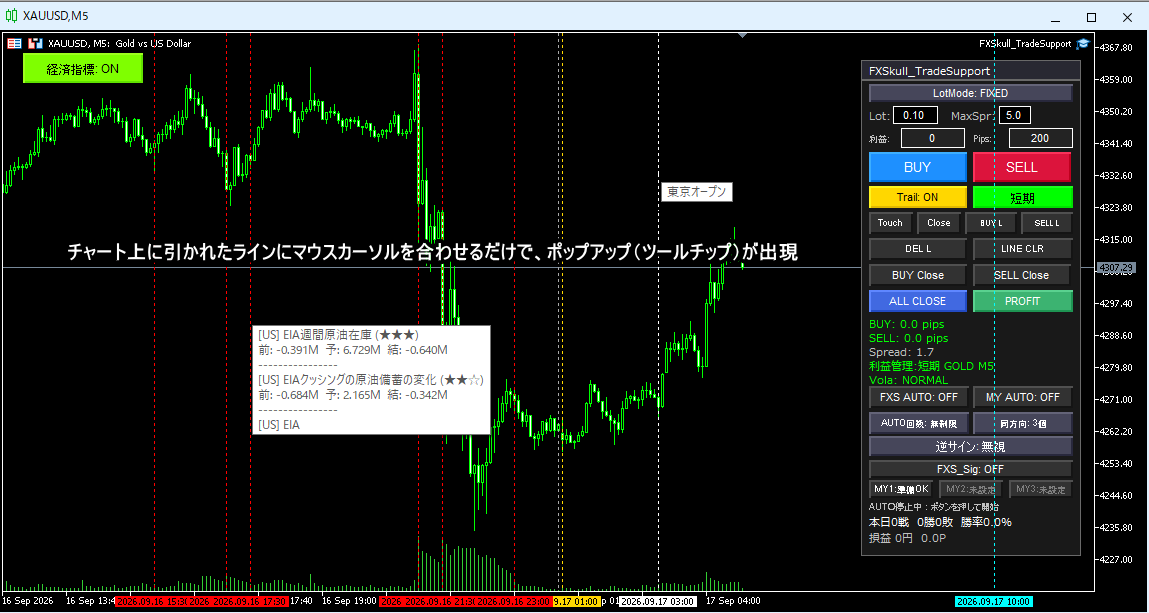Toggle Trail: ON in the trade panel

(917, 197)
